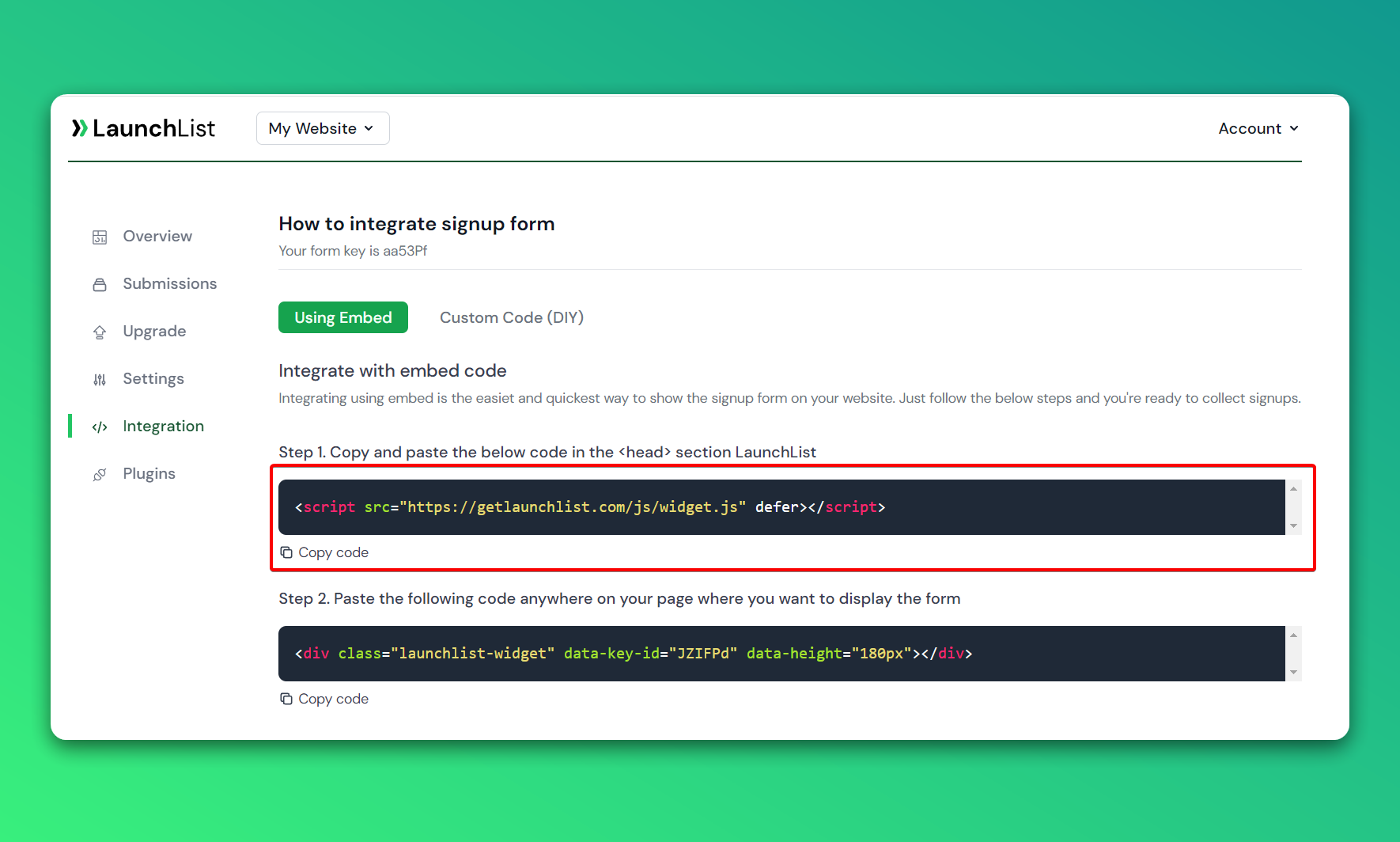Screen dimensions: 1400x842
Task: Select the Using Embed tab
Action: click(343, 317)
